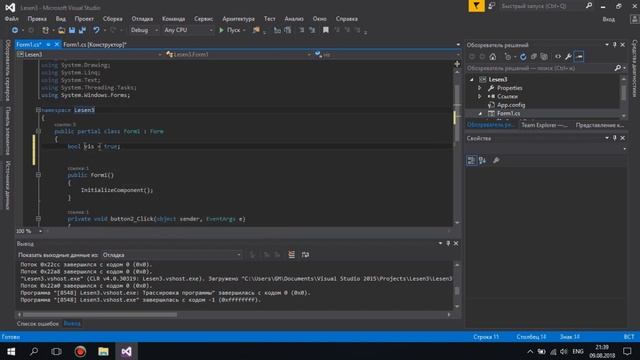Screen dimensions: 640x360
Task: Toggle categorized view in Properties panel
Action: (471, 160)
